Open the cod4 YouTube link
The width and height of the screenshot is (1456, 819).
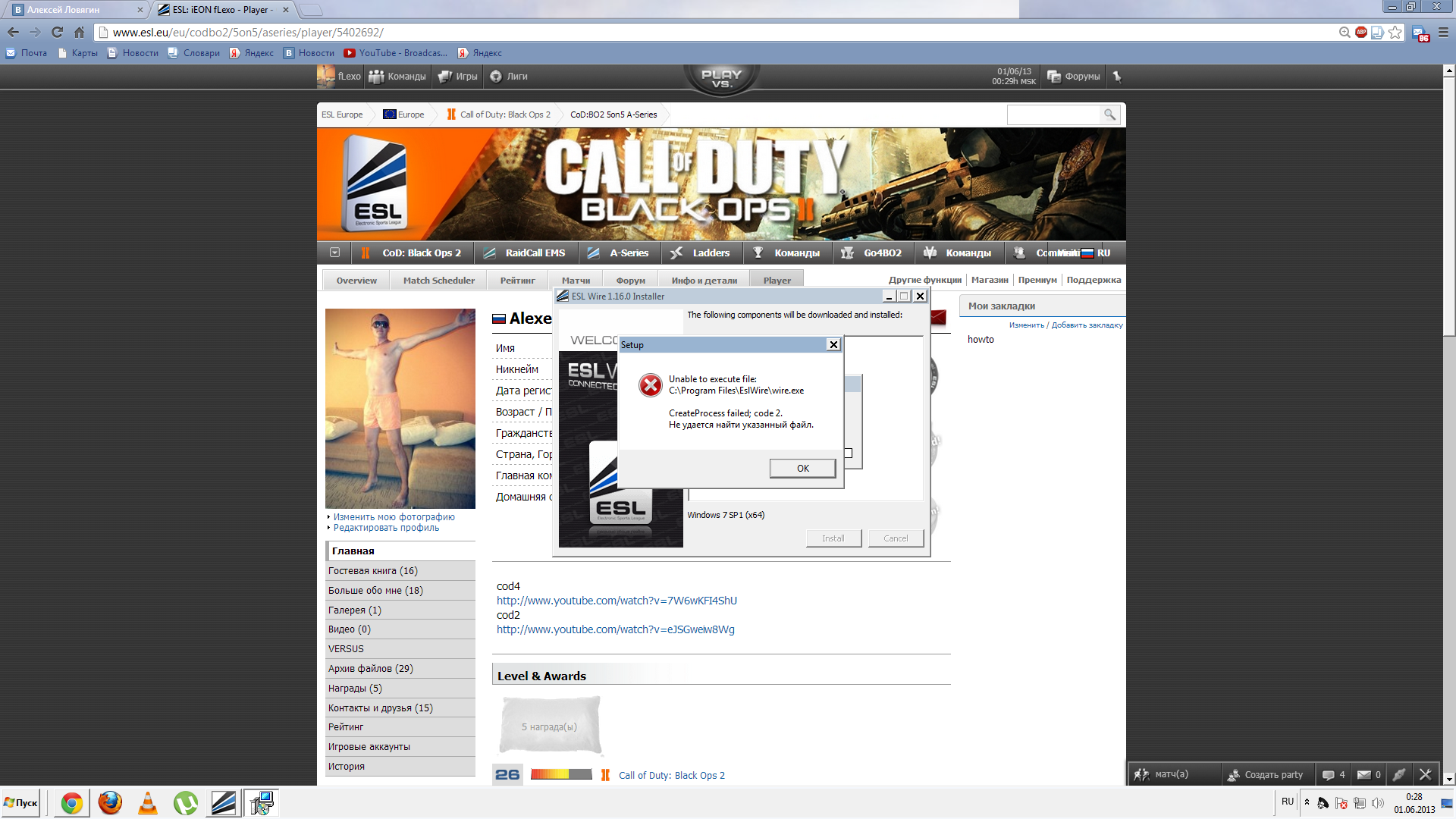click(x=617, y=601)
